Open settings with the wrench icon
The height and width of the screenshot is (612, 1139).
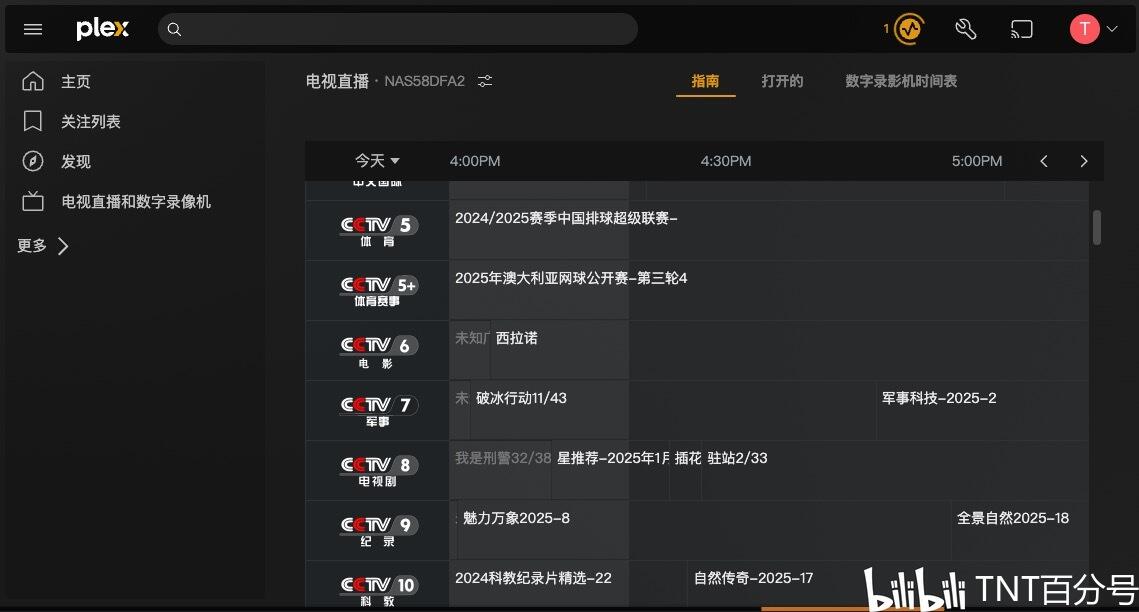(x=965, y=29)
